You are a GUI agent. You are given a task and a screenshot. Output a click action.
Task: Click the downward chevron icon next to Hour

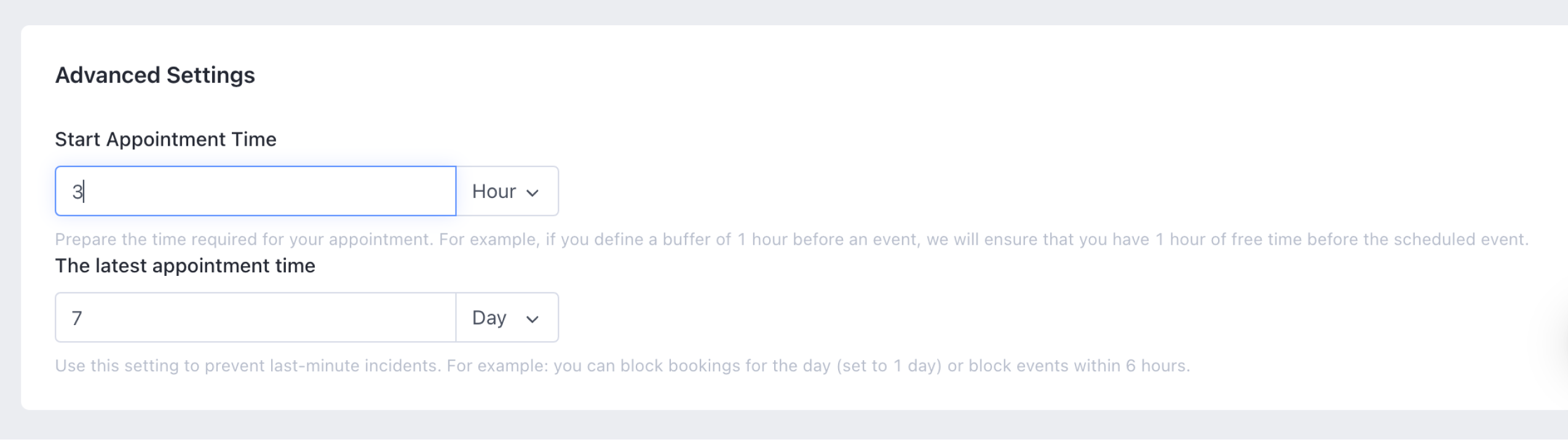click(x=533, y=192)
